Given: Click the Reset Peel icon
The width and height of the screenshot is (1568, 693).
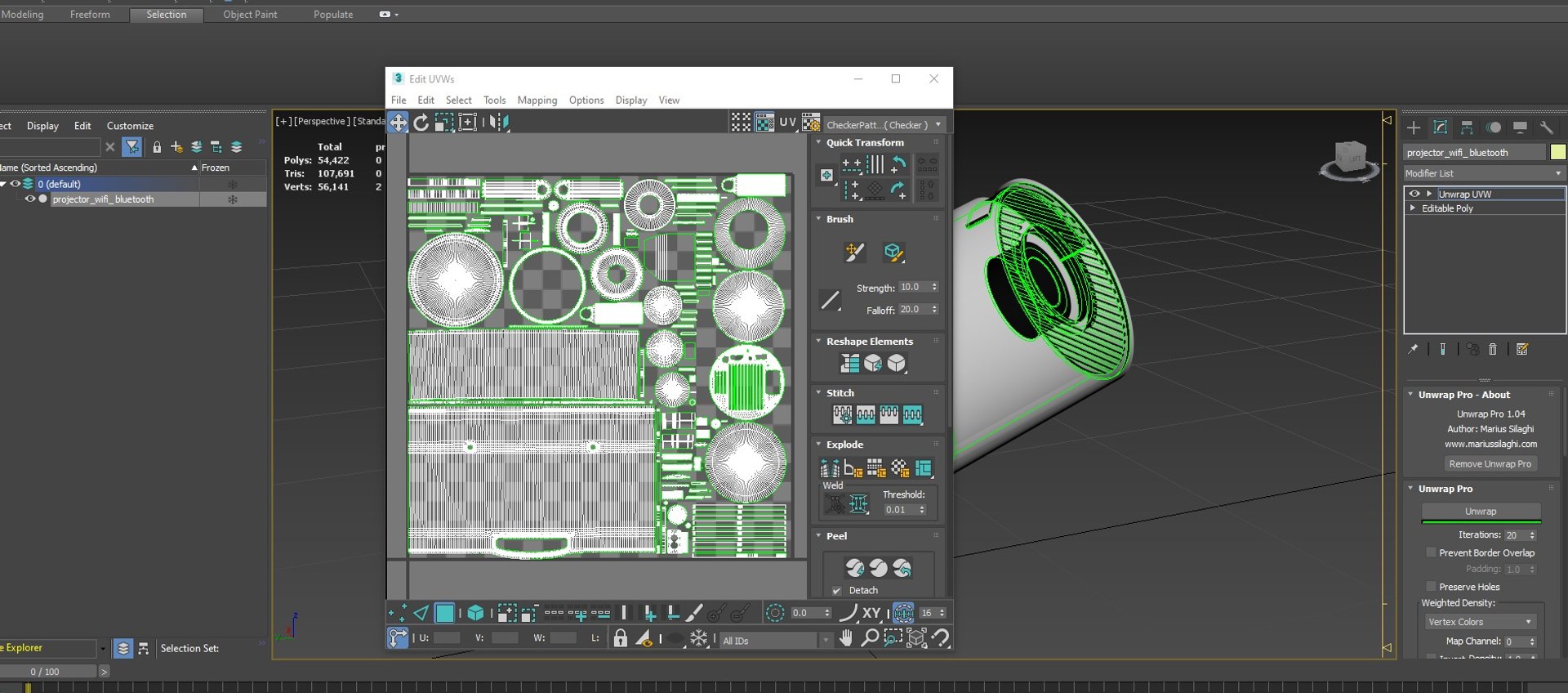Looking at the screenshot, I should tap(902, 568).
